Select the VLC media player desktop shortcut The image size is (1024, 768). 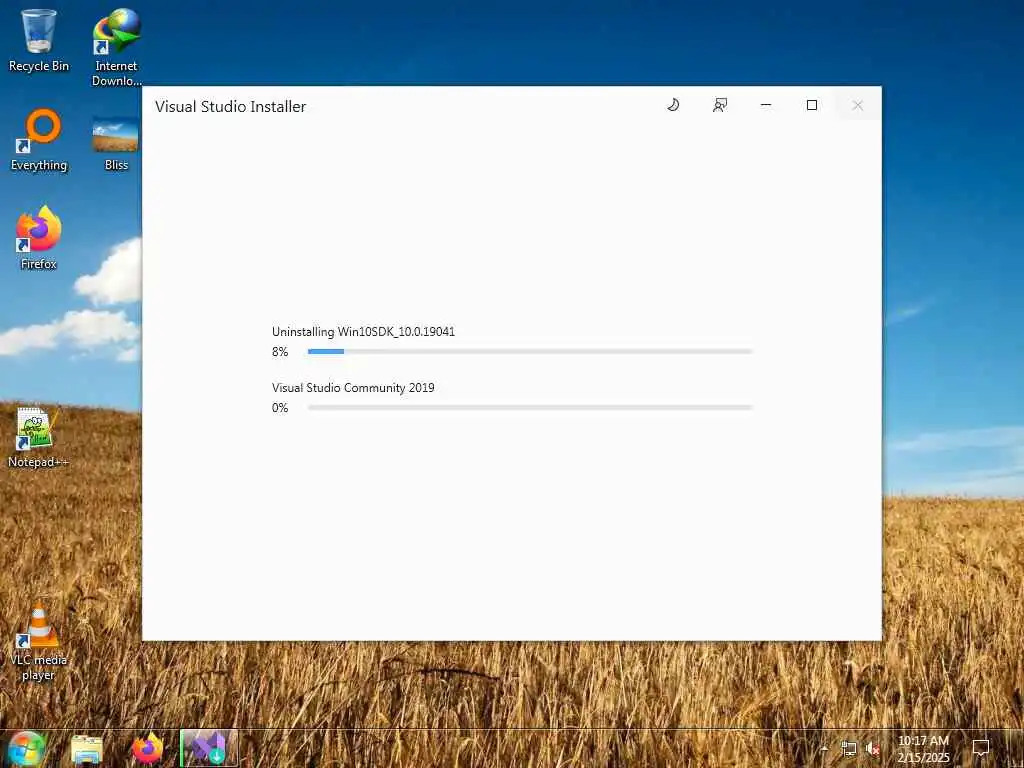tap(39, 641)
